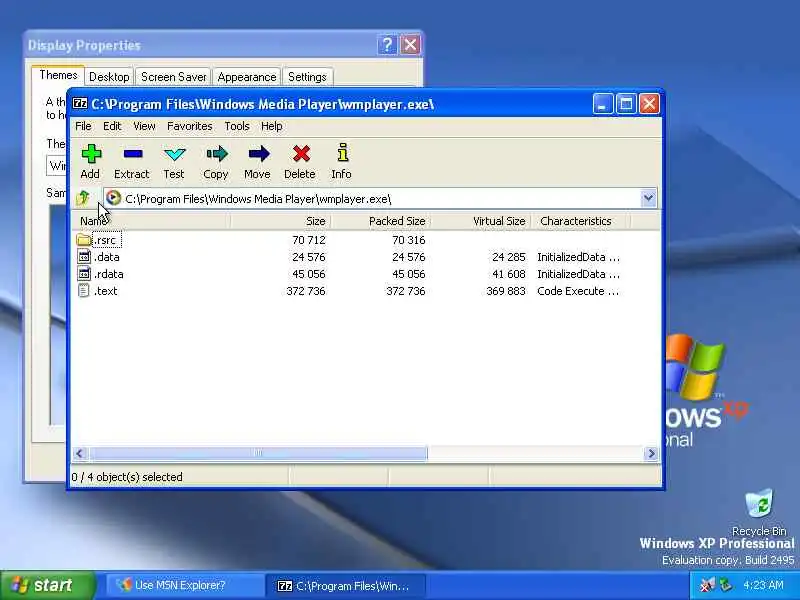Sort by the Packed Size column header

pyautogui.click(x=381, y=221)
